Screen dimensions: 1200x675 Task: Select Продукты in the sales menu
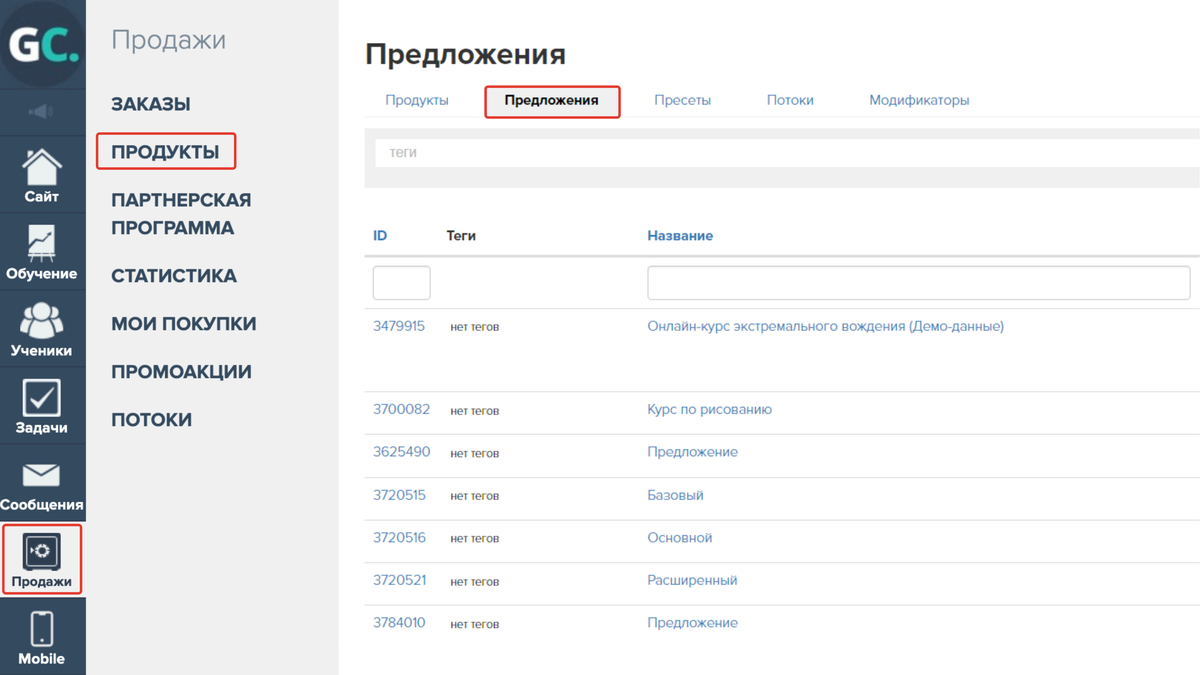point(165,152)
